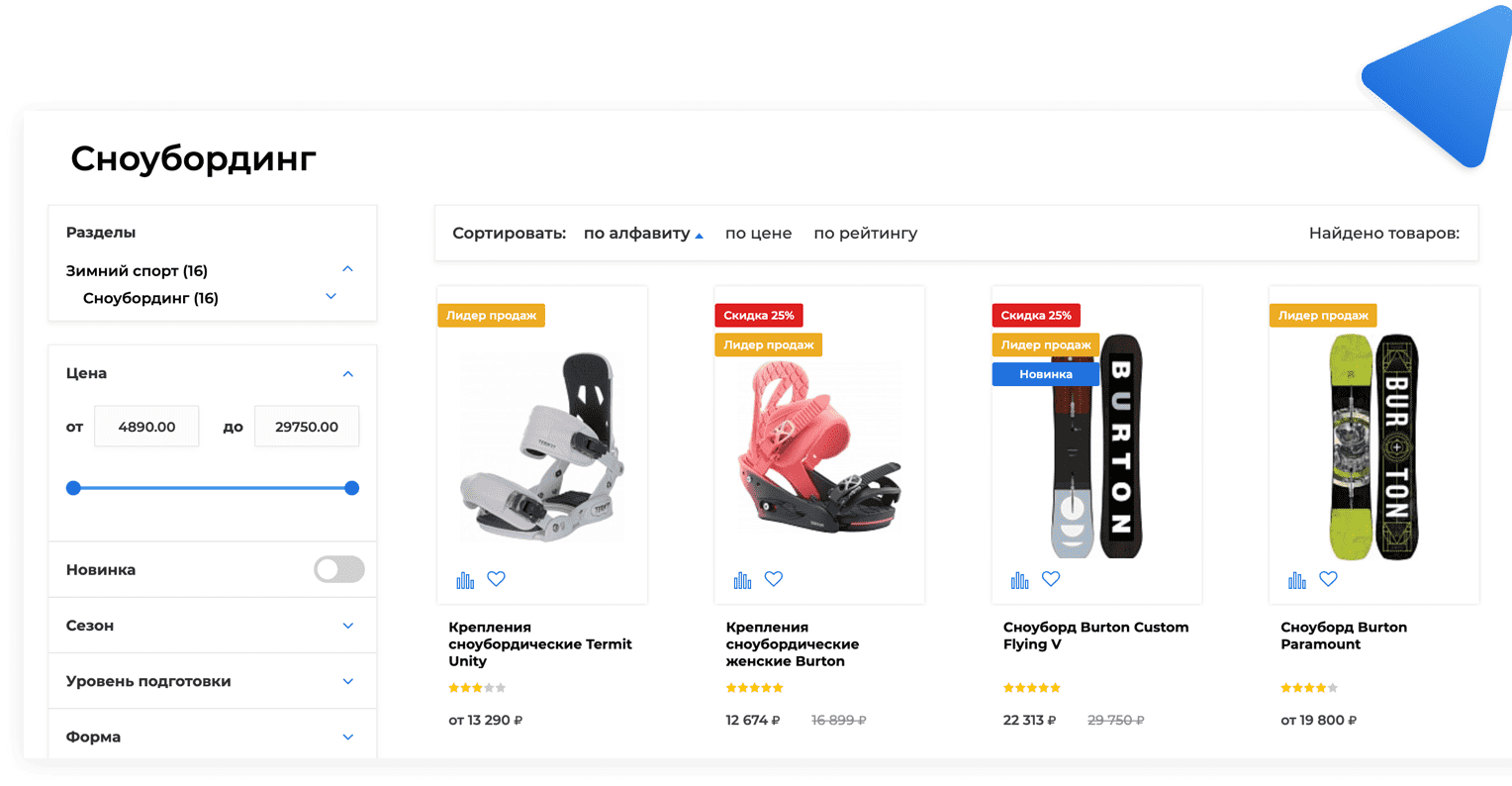Open the Сноуборд Burton Paramount product link

1343,636
